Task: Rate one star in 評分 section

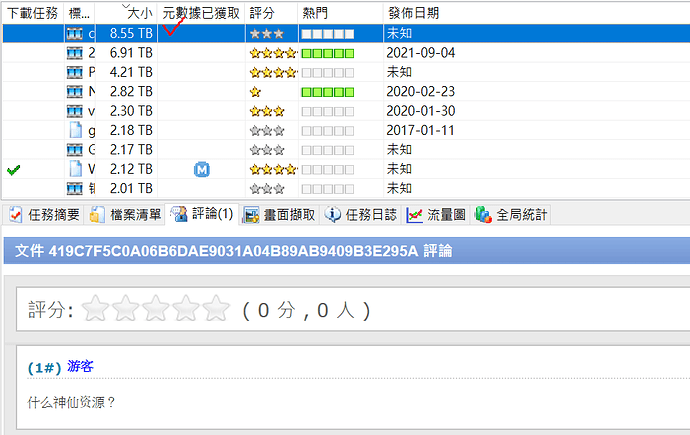Action: click(95, 310)
